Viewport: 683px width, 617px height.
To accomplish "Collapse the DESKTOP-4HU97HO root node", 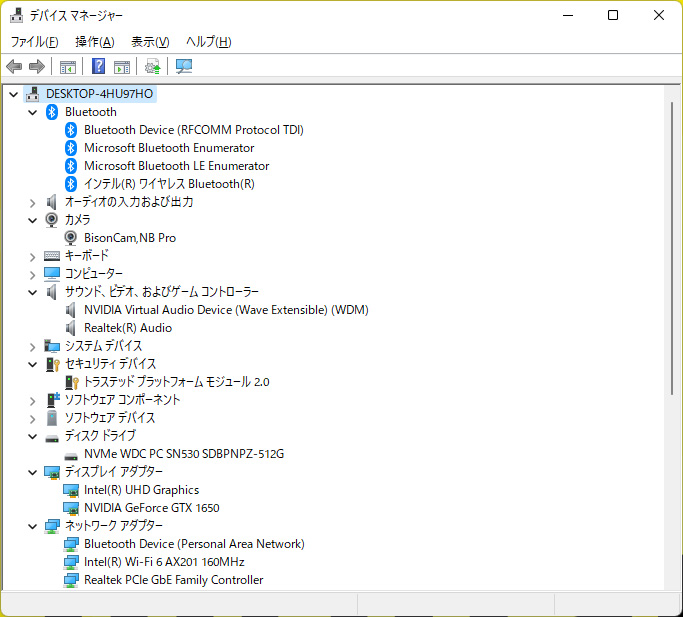I will (x=14, y=94).
